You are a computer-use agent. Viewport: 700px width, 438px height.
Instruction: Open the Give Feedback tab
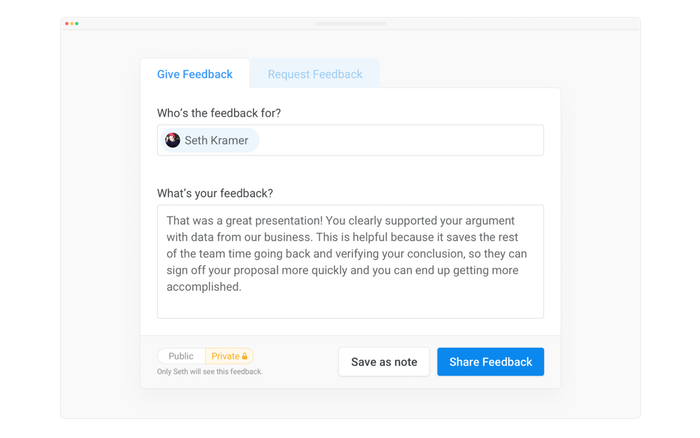195,74
